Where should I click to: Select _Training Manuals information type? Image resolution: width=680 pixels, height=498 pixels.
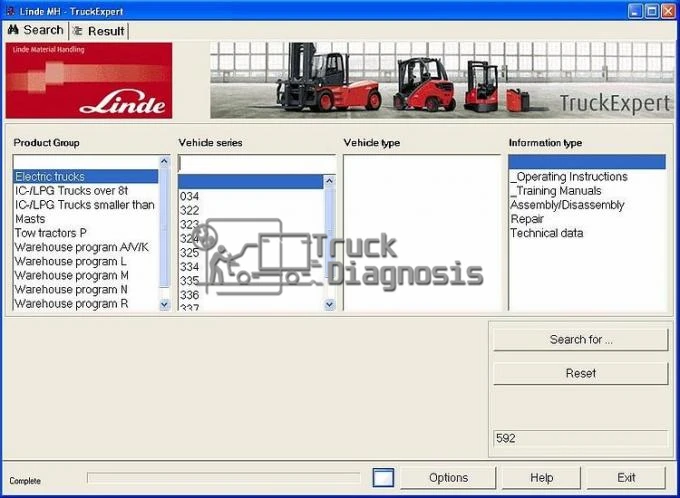587,190
